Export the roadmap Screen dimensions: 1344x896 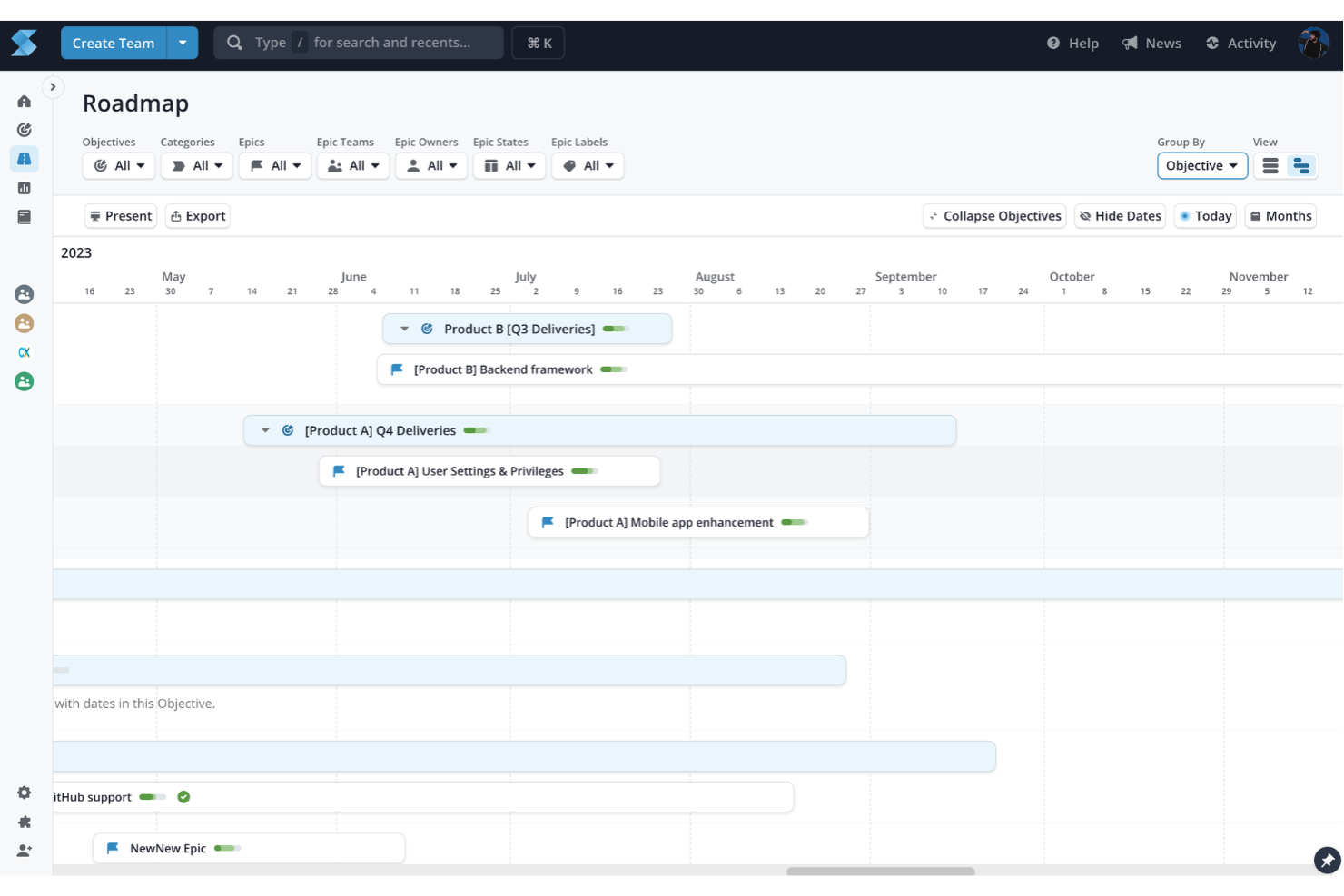197,215
